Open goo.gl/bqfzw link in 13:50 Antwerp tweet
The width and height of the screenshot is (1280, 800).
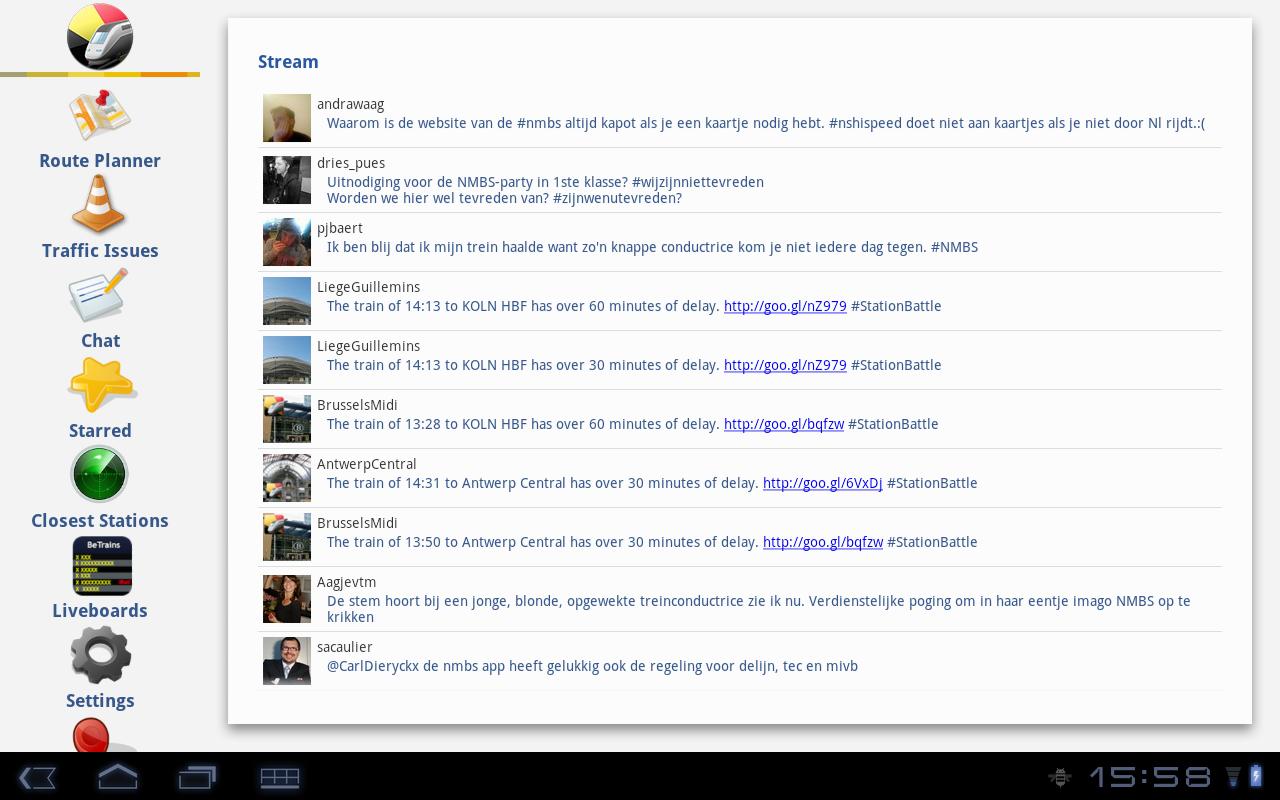click(823, 542)
